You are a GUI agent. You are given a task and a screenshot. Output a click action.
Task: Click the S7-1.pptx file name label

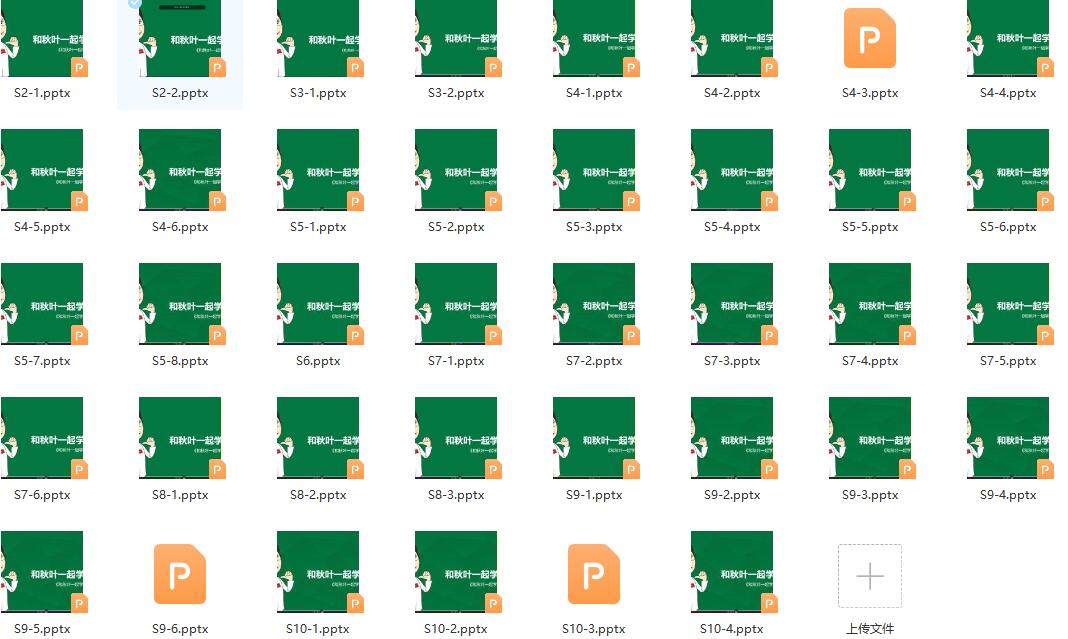(456, 361)
